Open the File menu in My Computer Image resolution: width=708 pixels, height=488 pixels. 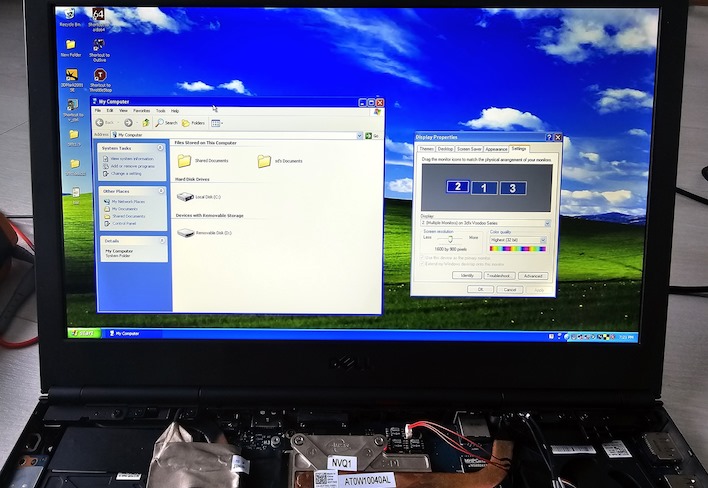98,111
